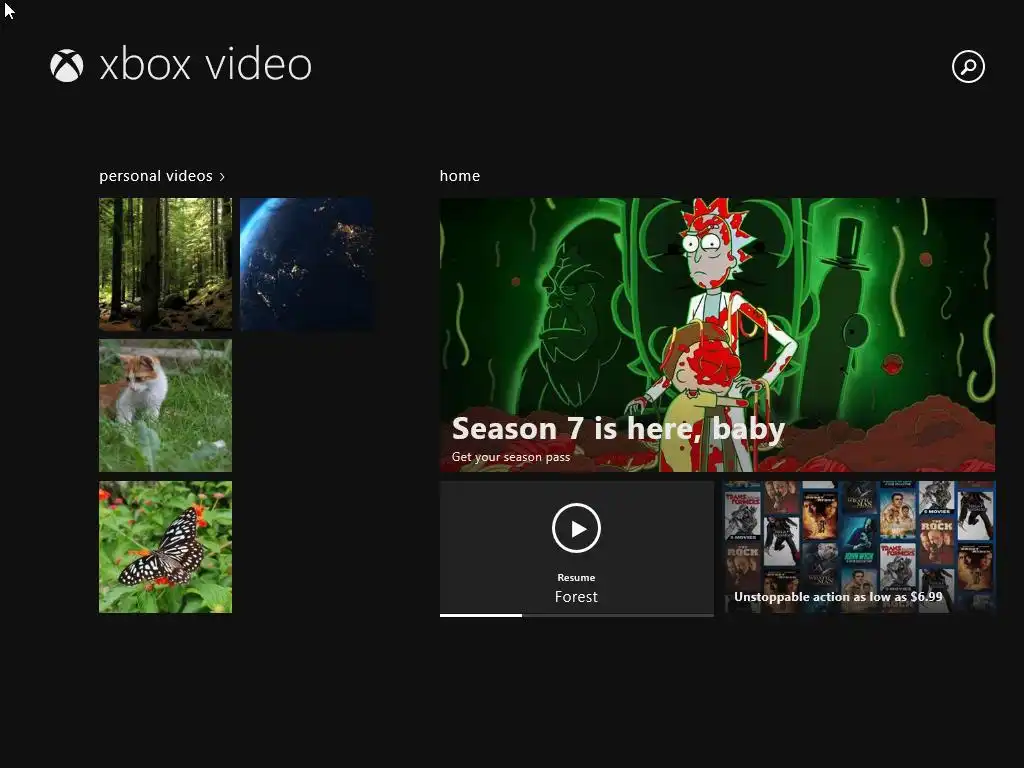Open the Earth from space video thumbnail
1024x768 pixels.
click(307, 264)
